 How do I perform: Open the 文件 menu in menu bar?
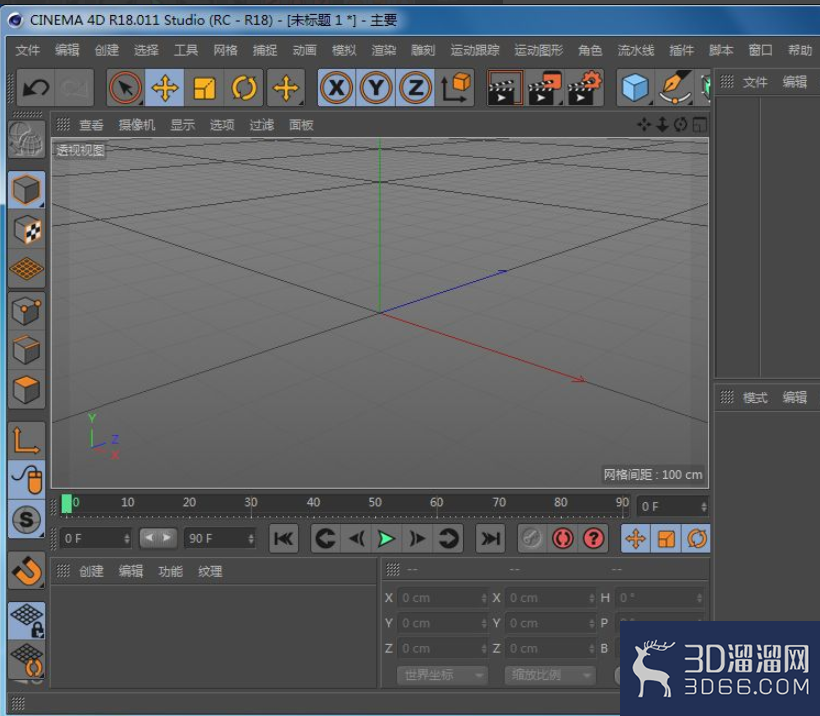click(x=27, y=50)
